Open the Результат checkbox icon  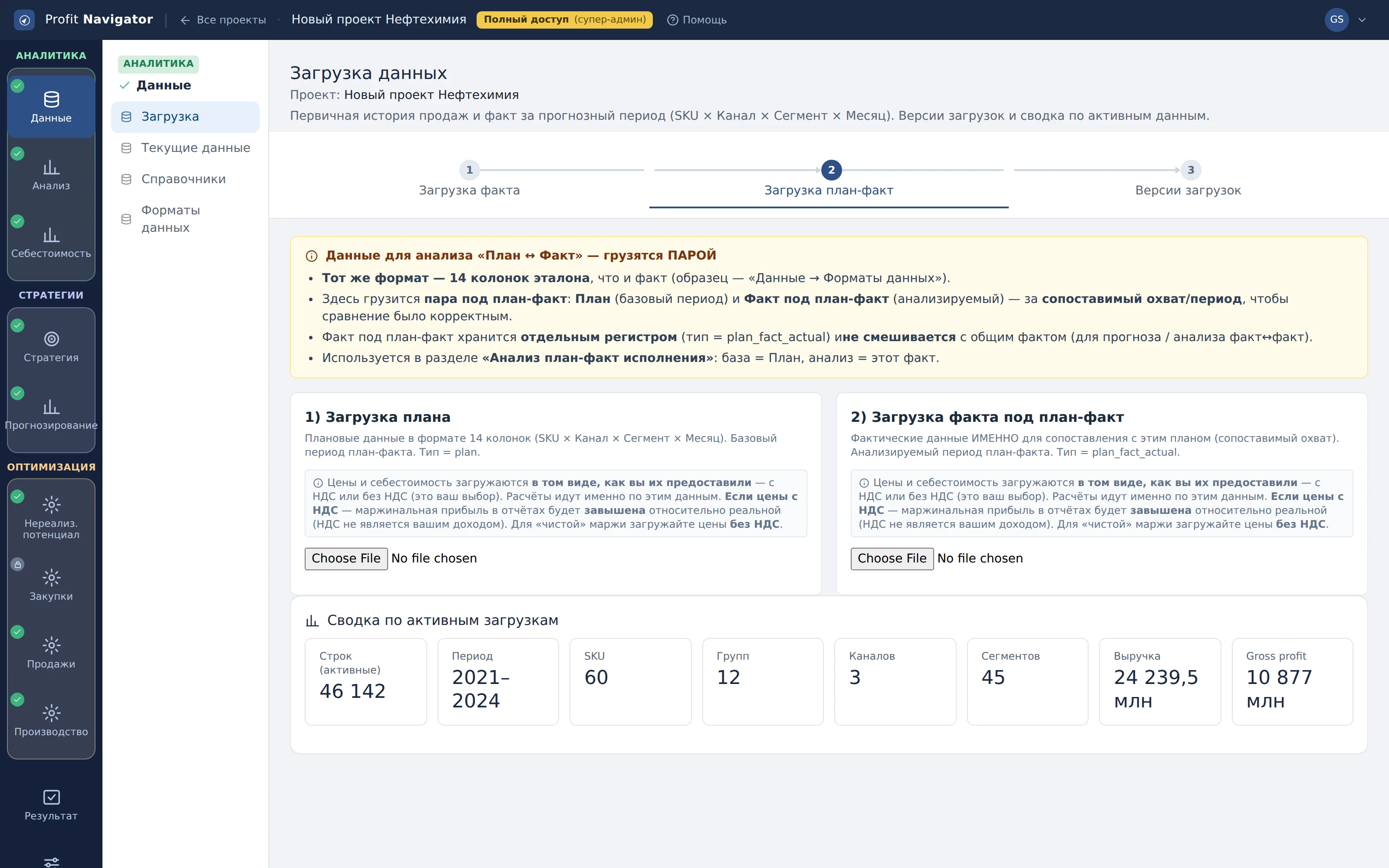[51, 797]
